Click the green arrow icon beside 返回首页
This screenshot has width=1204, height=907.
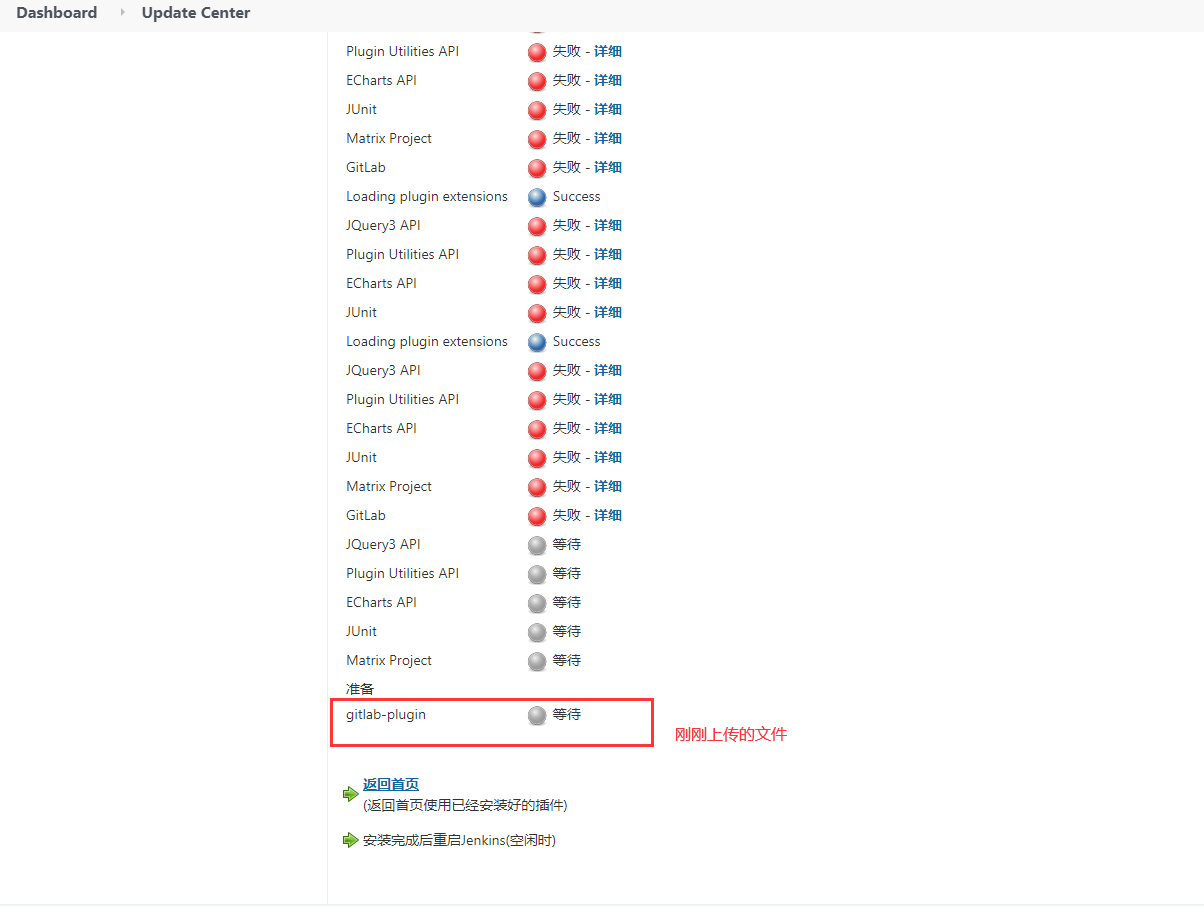pos(351,794)
